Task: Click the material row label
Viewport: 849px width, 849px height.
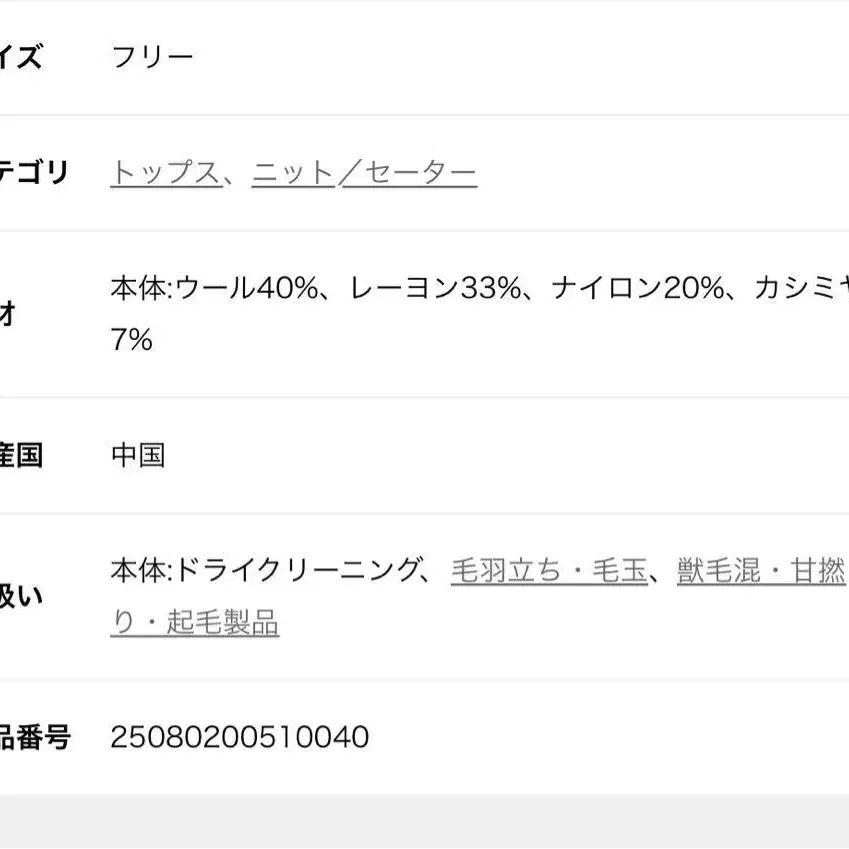Action: click(8, 315)
